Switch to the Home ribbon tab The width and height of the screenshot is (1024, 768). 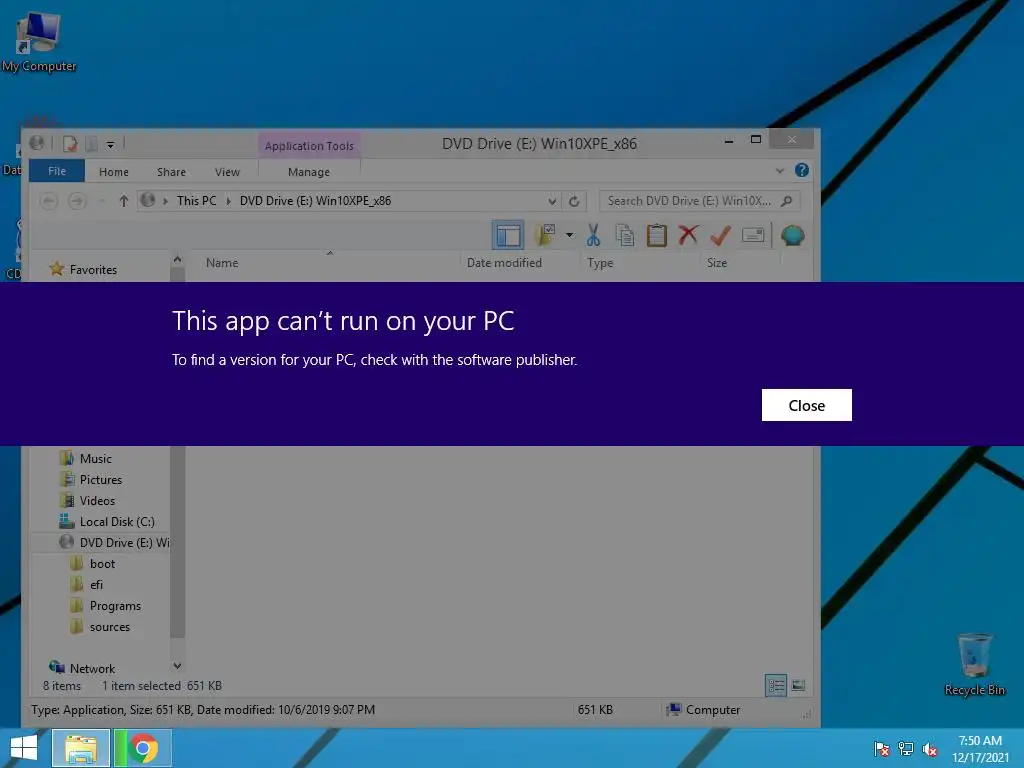[x=114, y=172]
